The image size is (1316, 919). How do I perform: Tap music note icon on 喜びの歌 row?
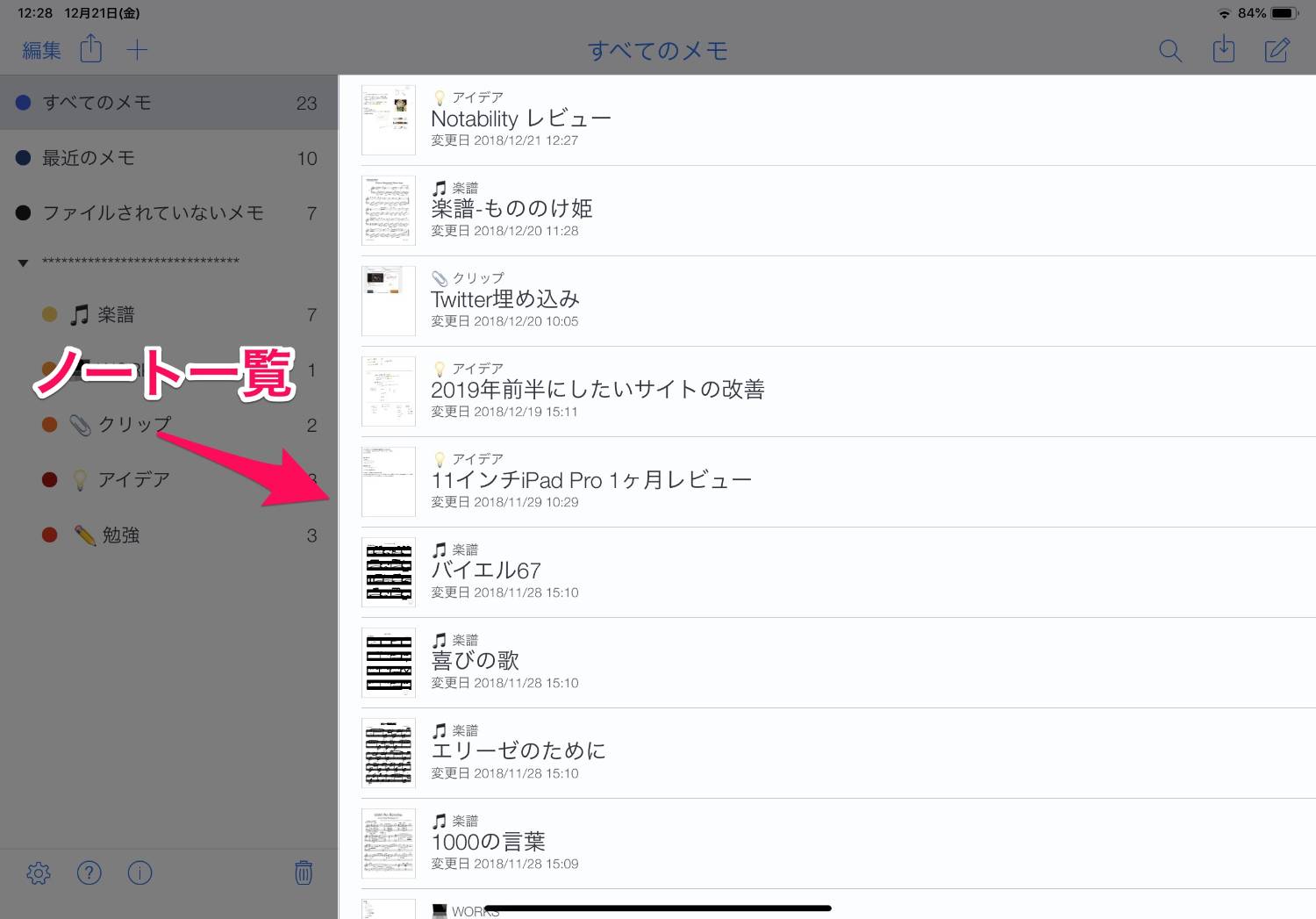440,641
